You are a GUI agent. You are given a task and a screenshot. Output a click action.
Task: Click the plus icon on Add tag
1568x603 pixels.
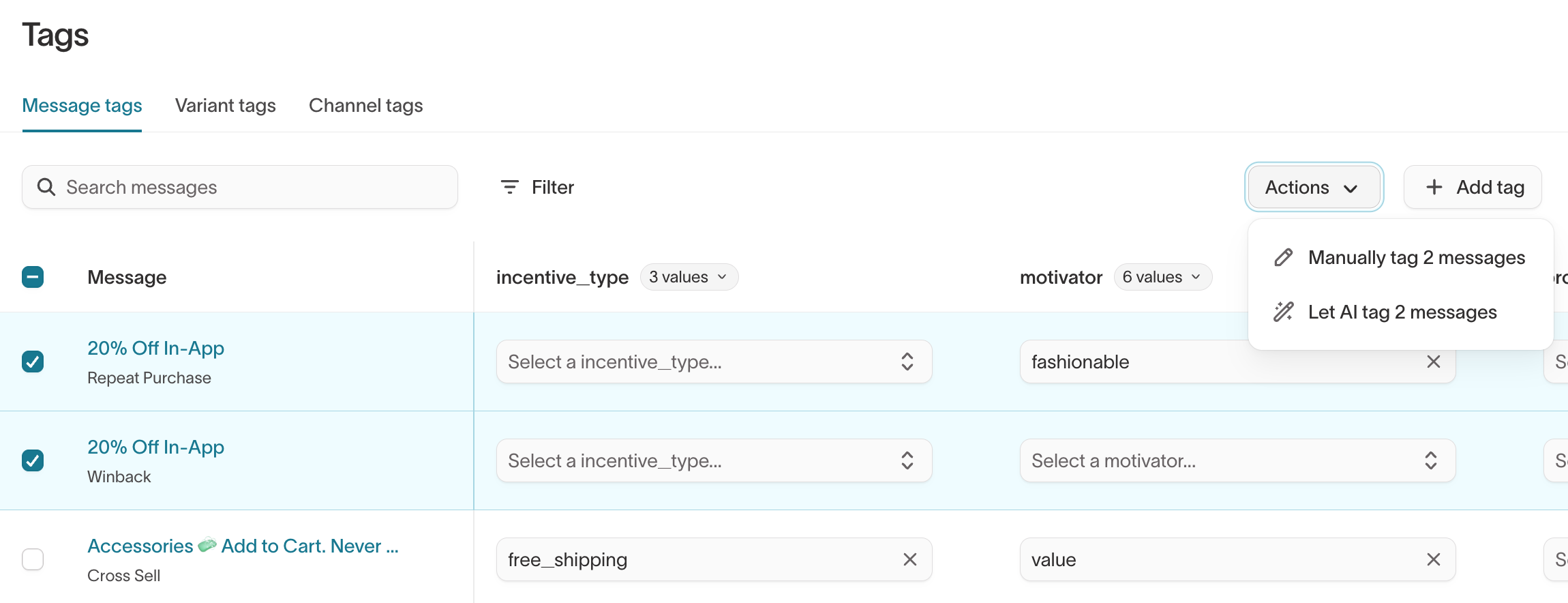click(1434, 187)
